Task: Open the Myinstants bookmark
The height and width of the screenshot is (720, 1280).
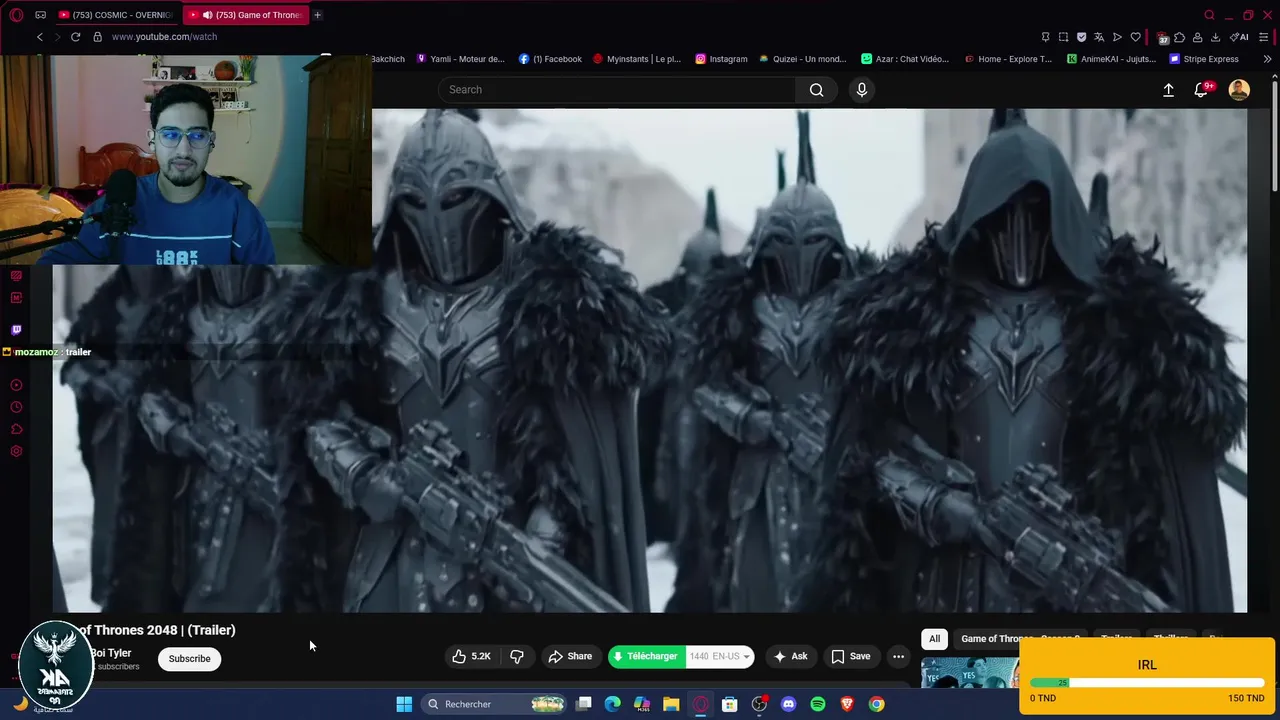Action: [x=637, y=59]
